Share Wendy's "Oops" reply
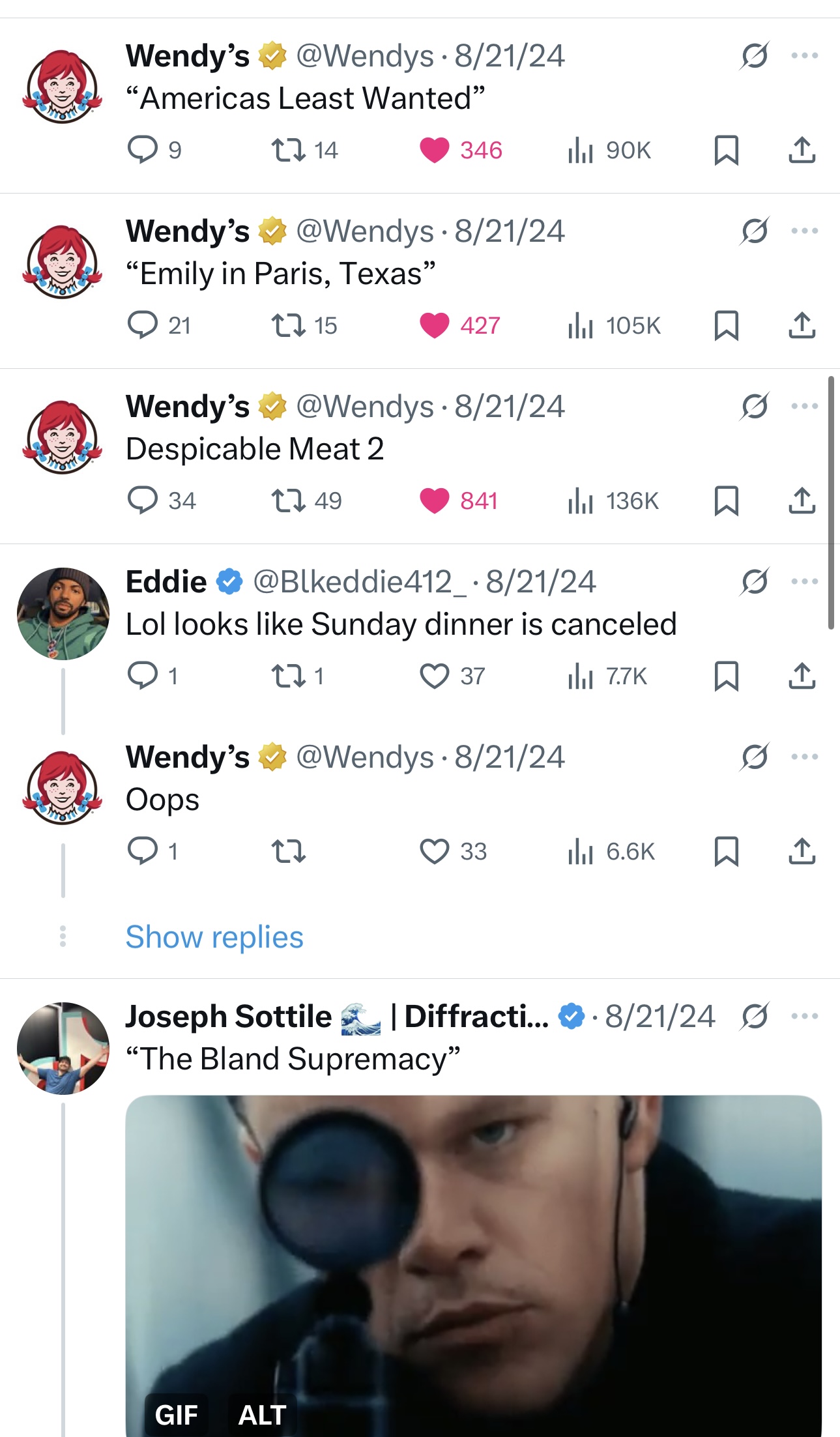This screenshot has width=840, height=1437. (802, 851)
